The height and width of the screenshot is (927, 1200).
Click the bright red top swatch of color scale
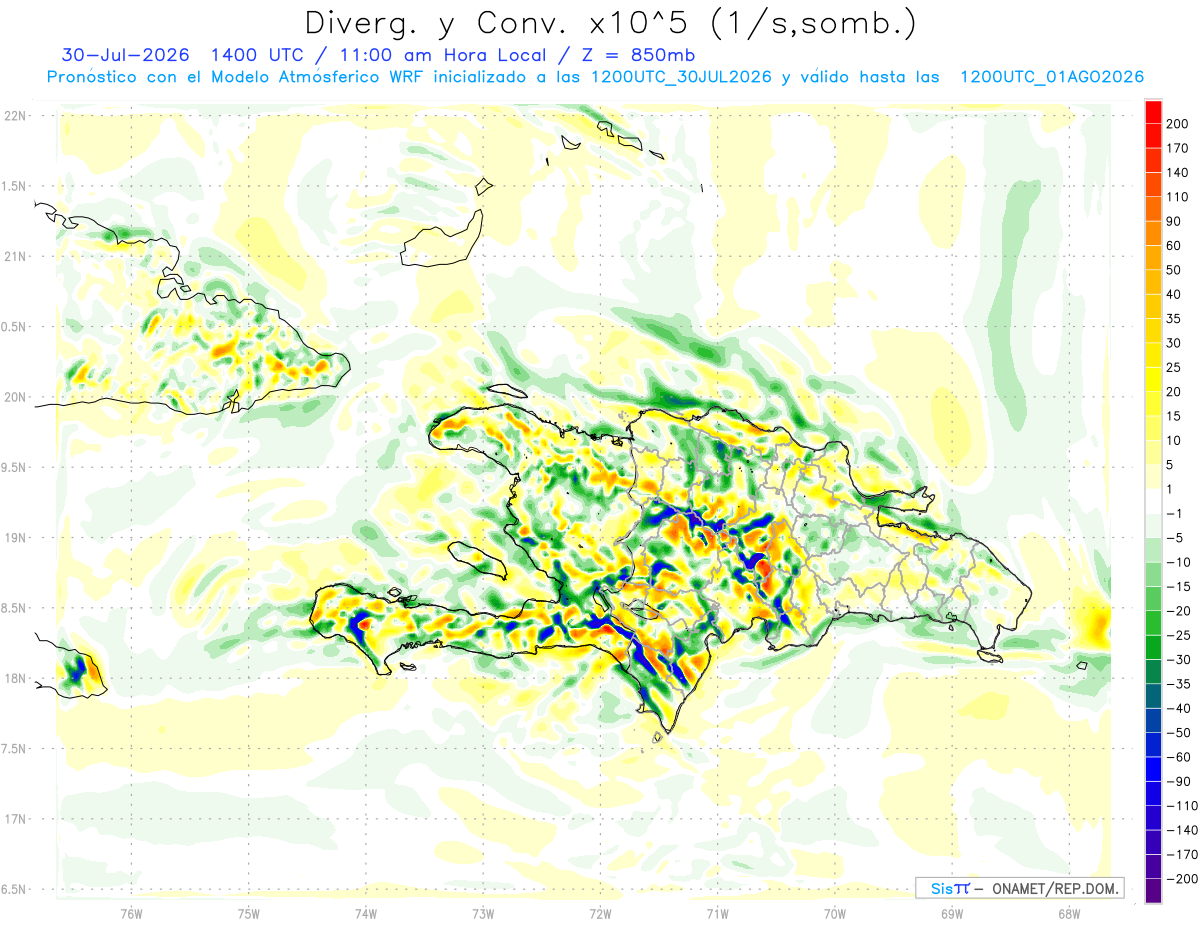[1154, 112]
